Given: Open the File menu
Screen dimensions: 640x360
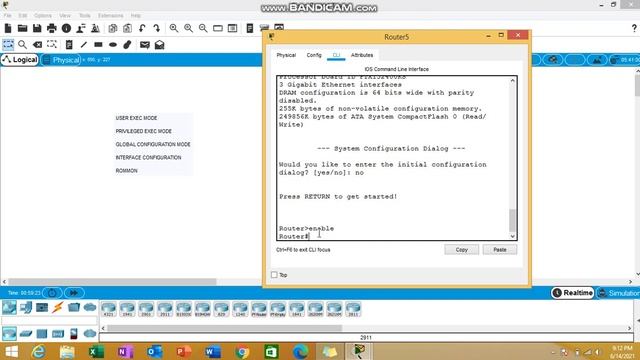Looking at the screenshot, I should coord(8,16).
